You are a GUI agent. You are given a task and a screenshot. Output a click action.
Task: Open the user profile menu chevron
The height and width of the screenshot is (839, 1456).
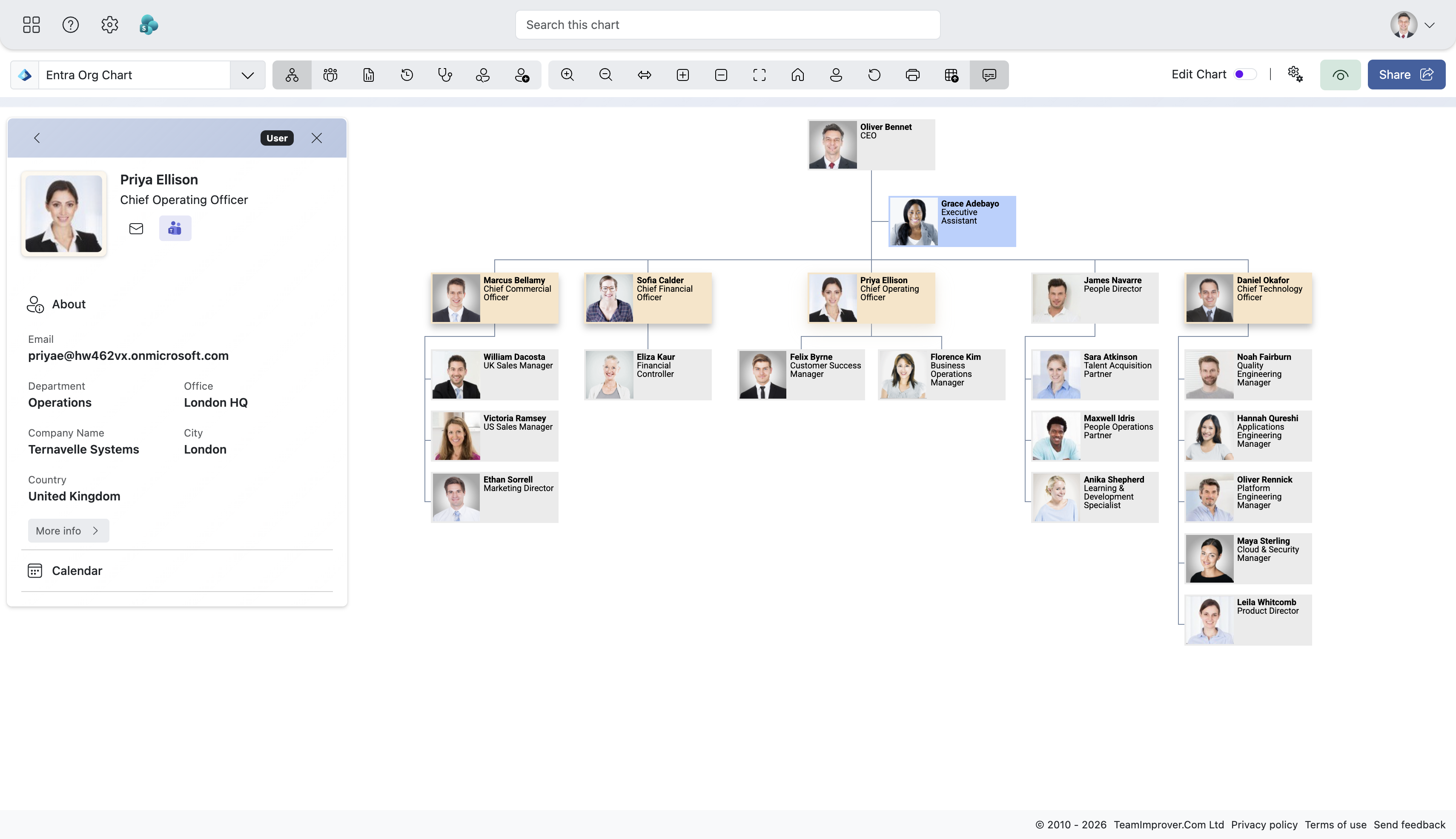pos(1429,26)
